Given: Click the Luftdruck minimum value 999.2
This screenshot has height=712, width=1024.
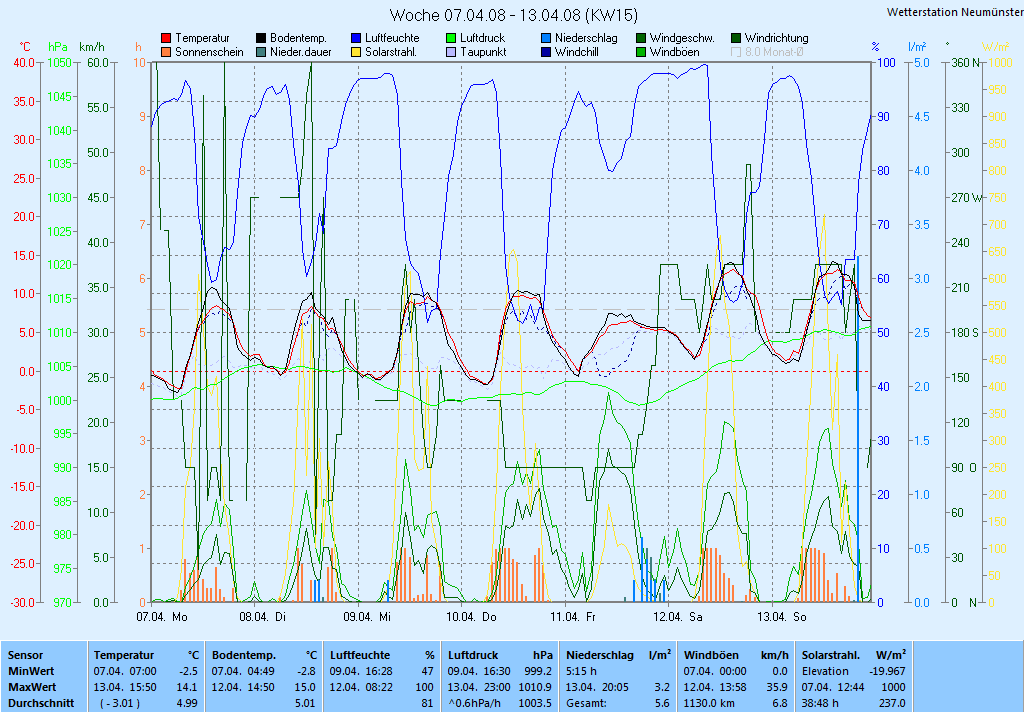Looking at the screenshot, I should [x=538, y=671].
